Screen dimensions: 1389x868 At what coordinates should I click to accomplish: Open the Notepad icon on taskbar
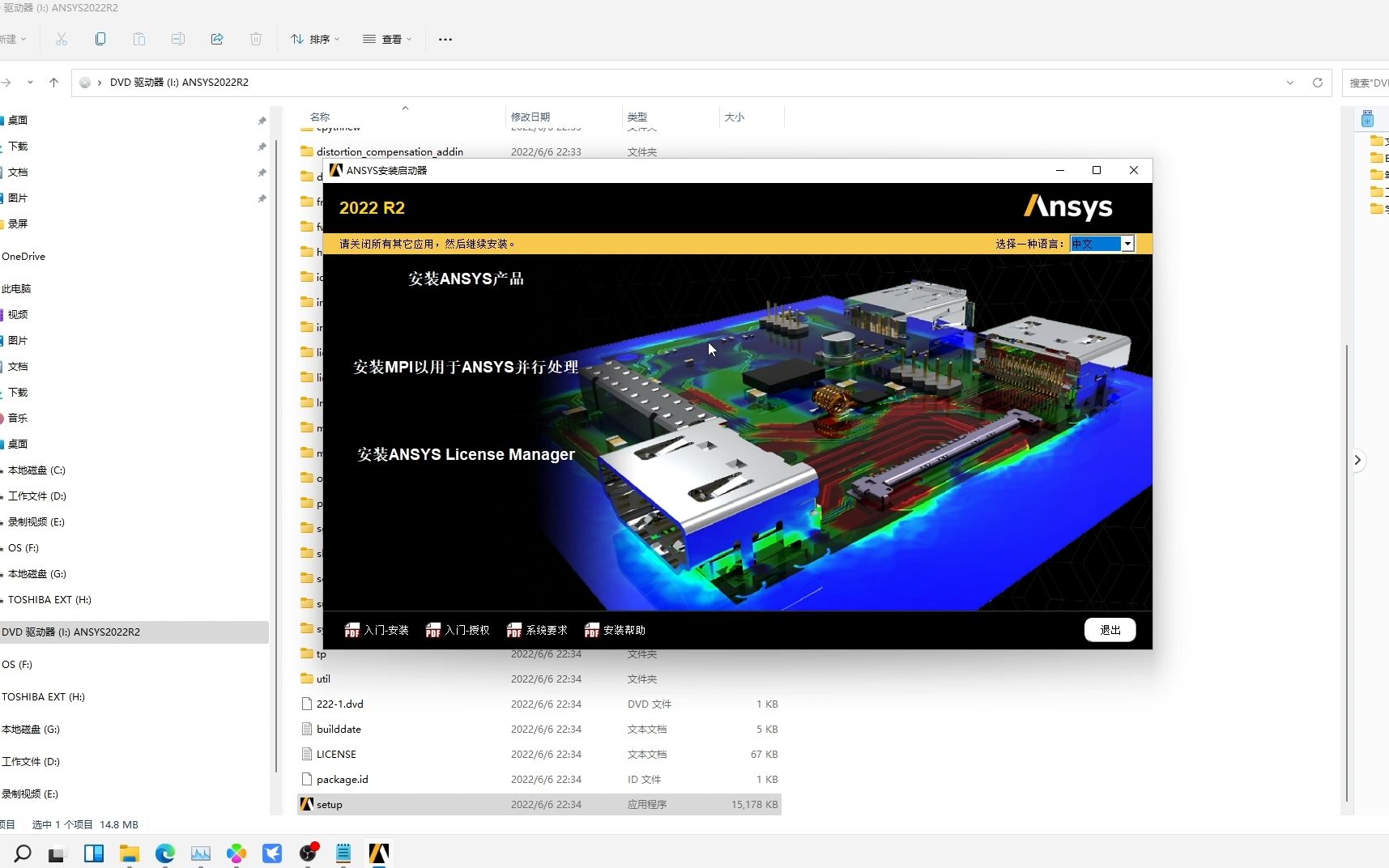[x=343, y=853]
